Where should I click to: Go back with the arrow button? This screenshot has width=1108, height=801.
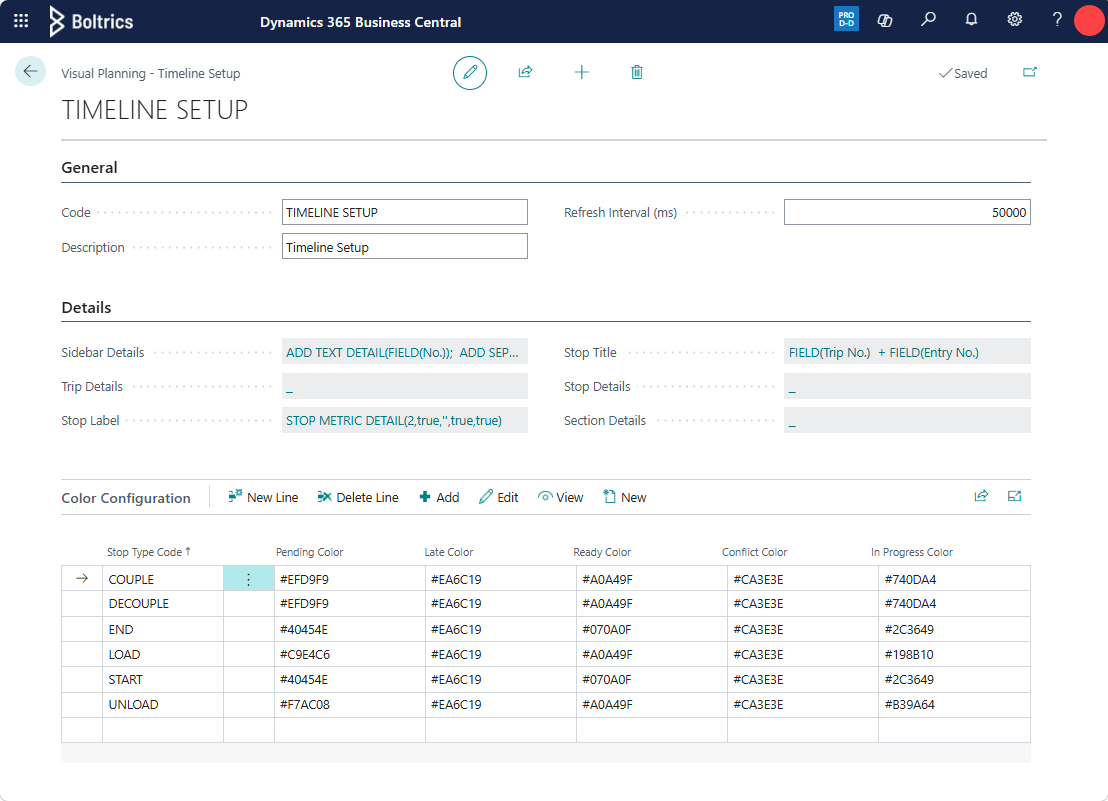pyautogui.click(x=30, y=71)
